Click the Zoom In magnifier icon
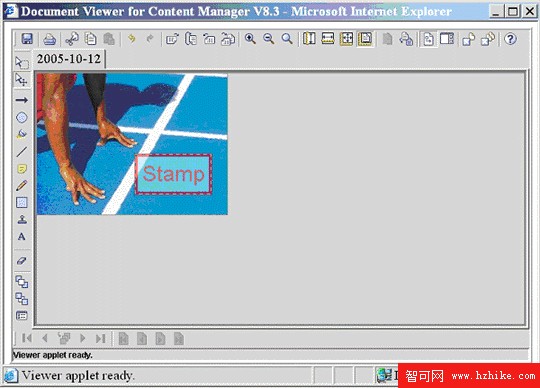Screen dimensions: 540x388 tap(250, 39)
